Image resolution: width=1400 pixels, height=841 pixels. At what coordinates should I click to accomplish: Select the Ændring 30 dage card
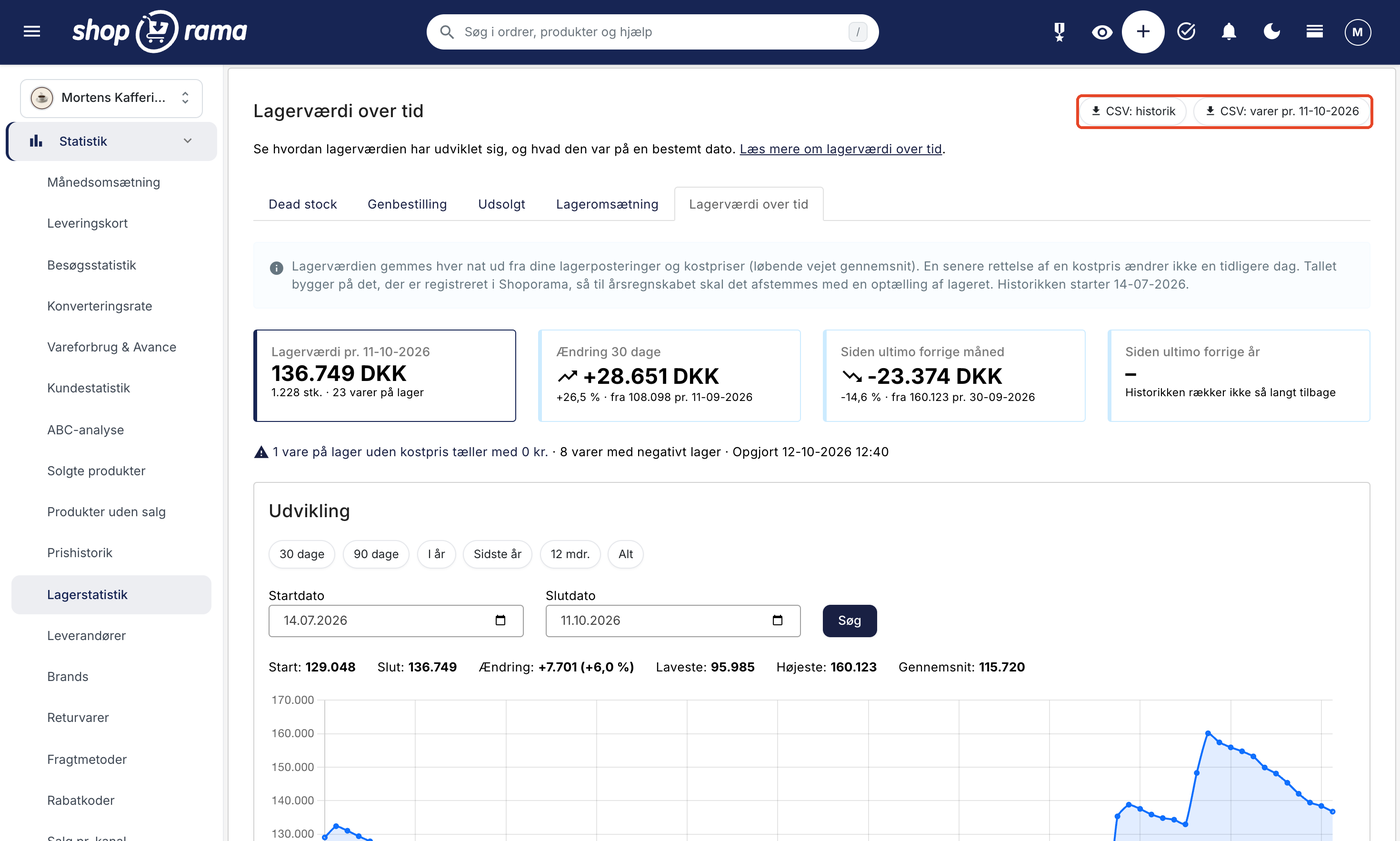pyautogui.click(x=669, y=376)
